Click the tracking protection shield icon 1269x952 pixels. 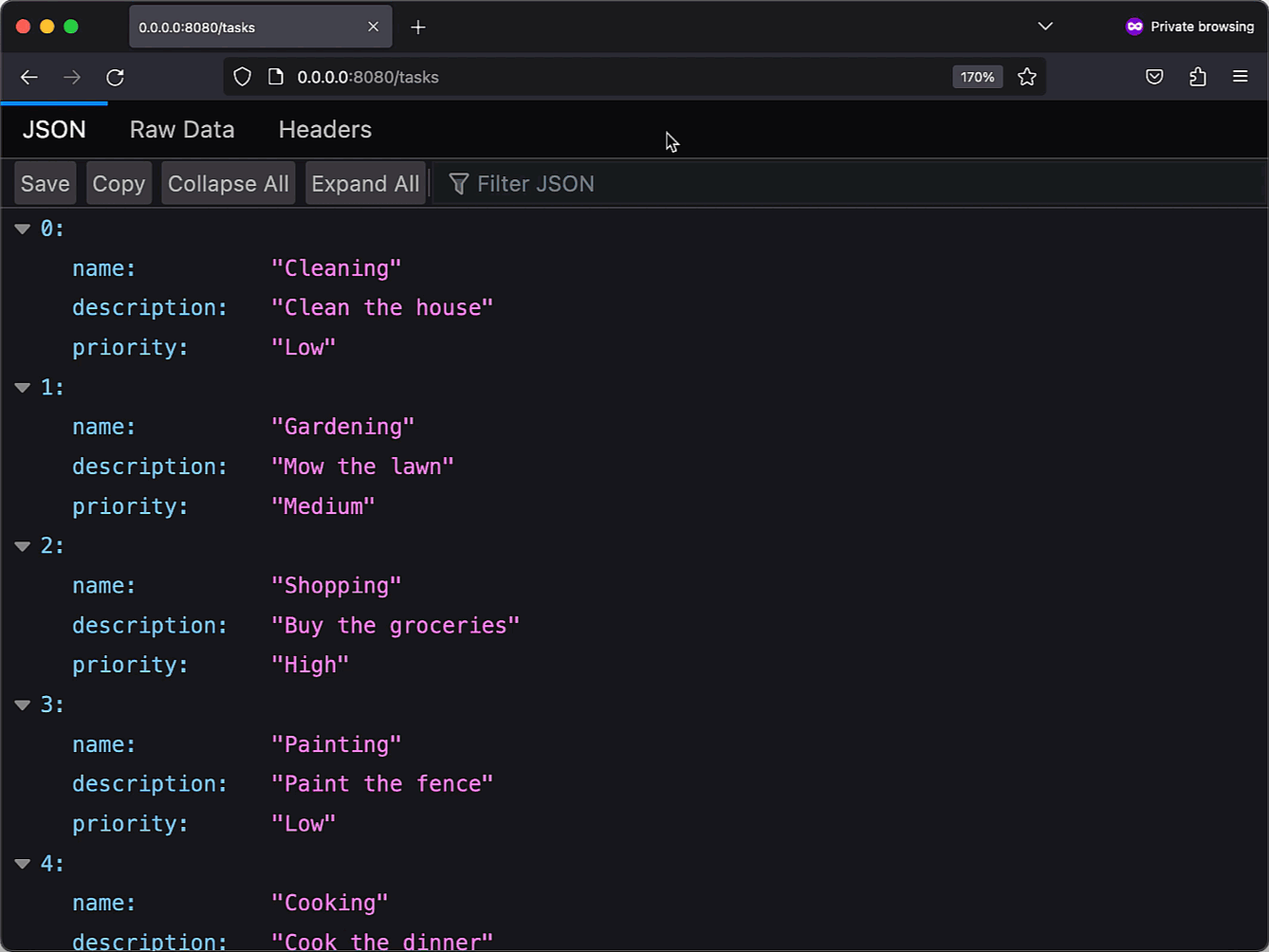pos(242,77)
